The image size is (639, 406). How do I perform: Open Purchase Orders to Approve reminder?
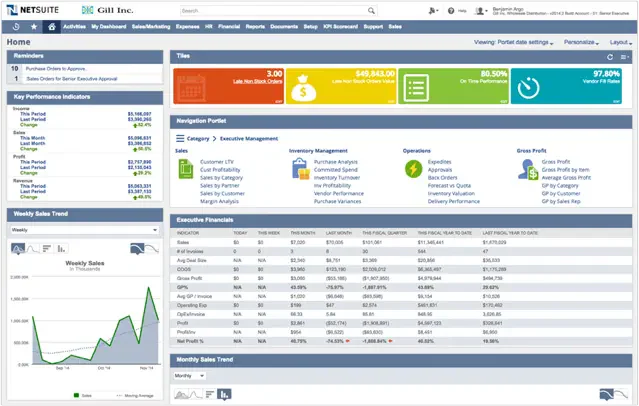click(56, 69)
